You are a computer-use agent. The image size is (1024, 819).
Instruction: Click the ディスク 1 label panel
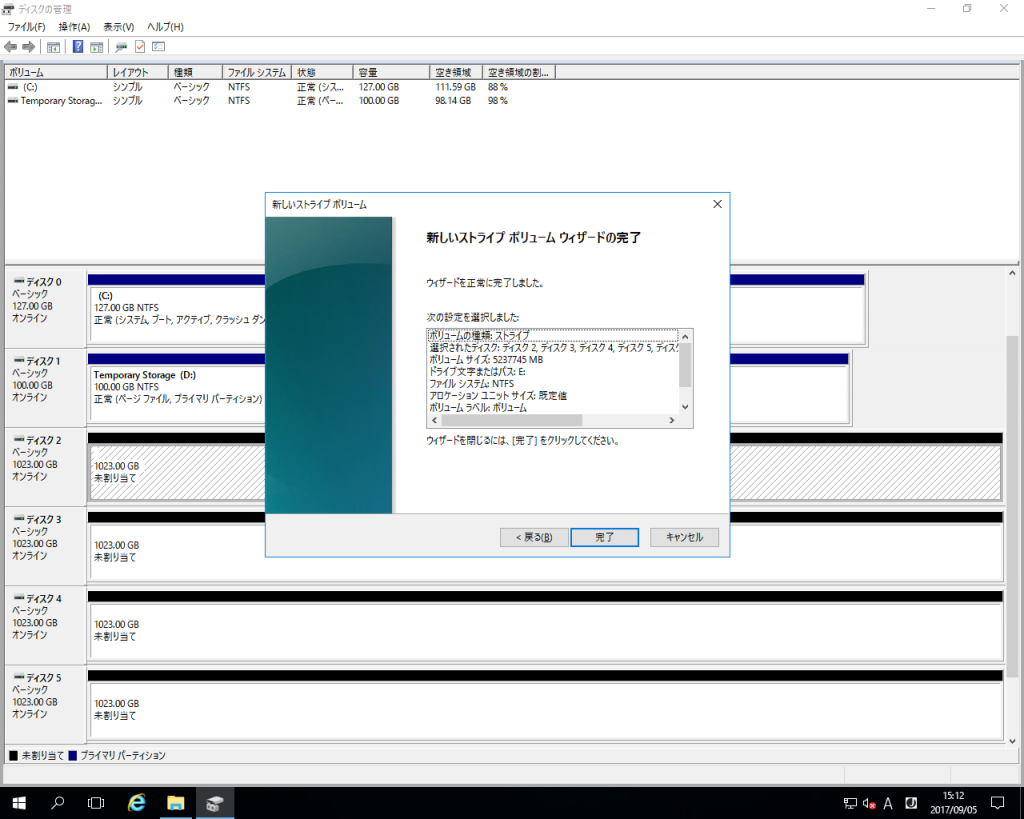click(46, 388)
